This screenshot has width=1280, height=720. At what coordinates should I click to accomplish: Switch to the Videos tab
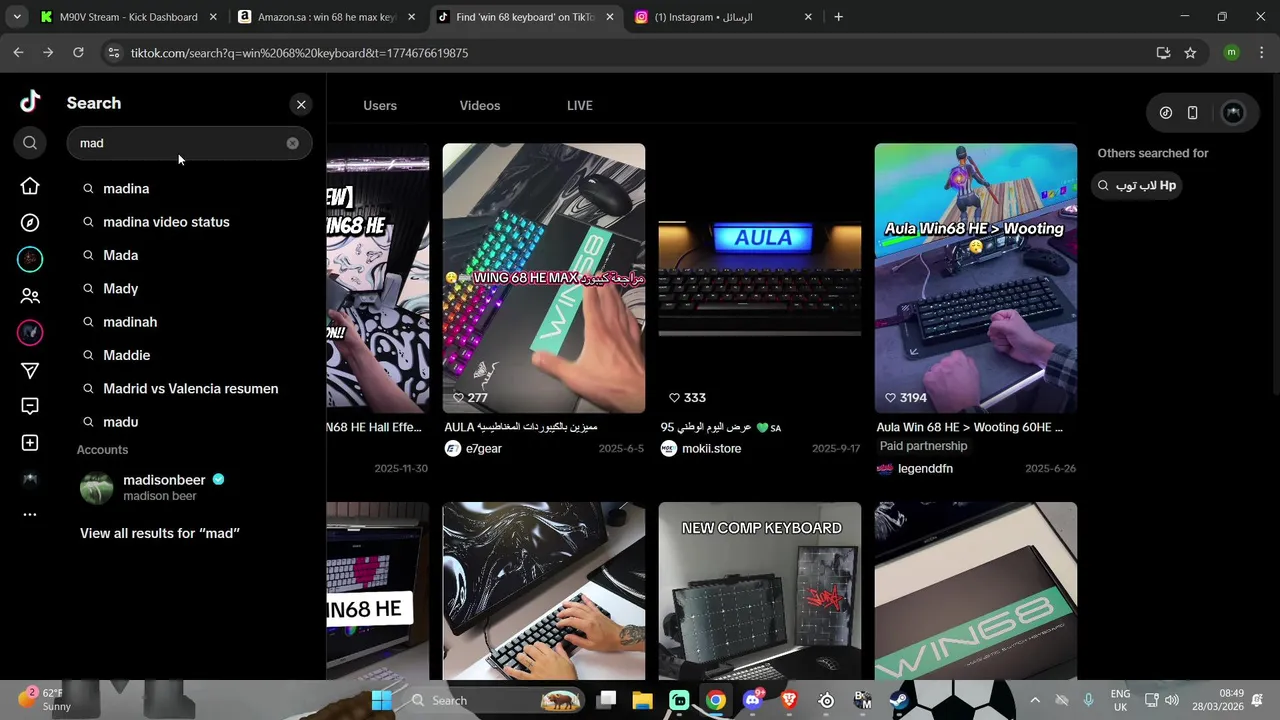pos(480,105)
